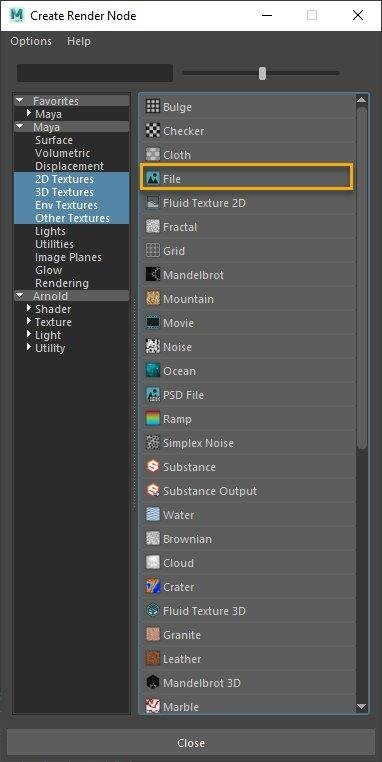
Task: Click the Ramp gradient icon
Action: pyautogui.click(x=153, y=419)
